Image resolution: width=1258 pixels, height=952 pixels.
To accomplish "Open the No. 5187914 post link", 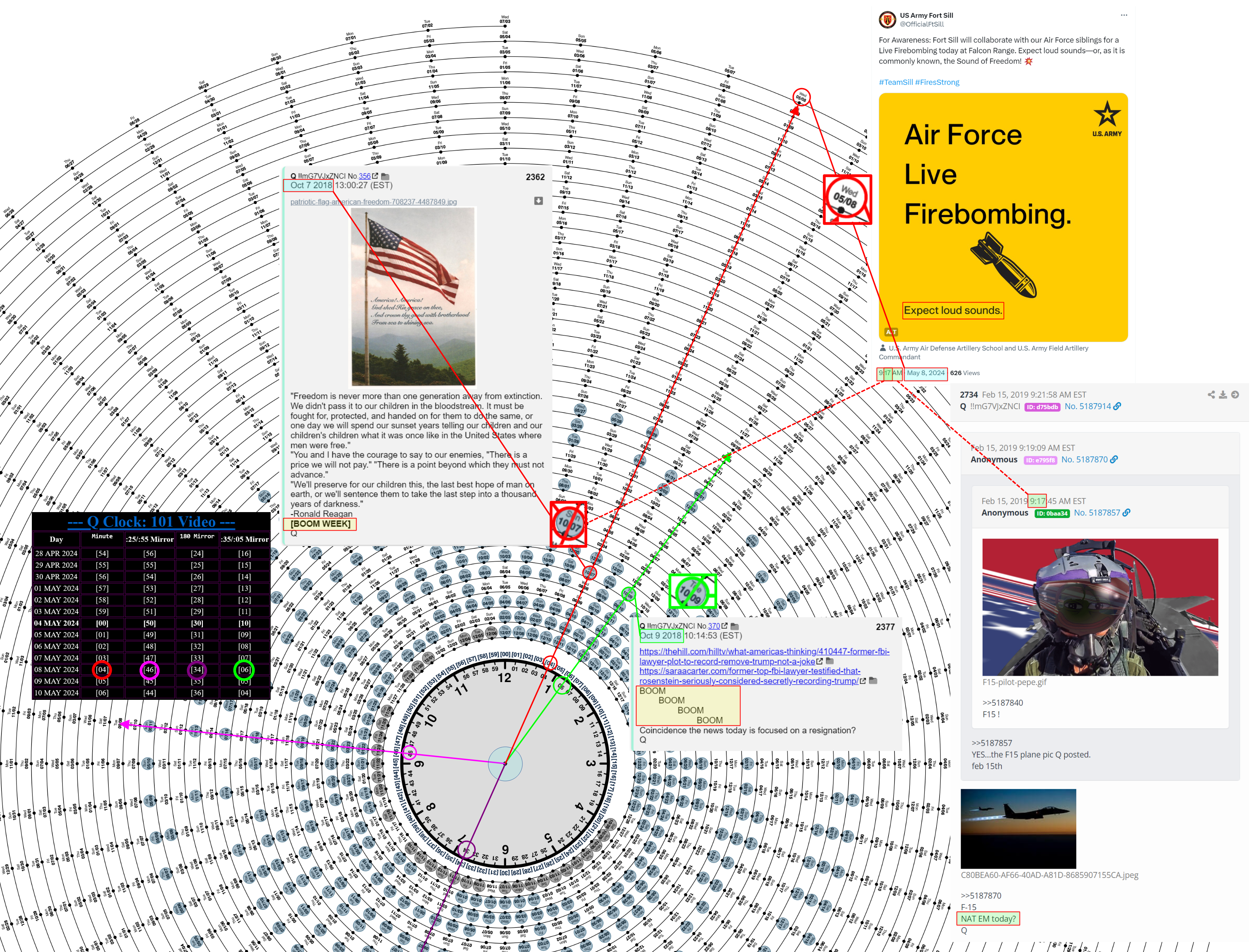I will point(1087,407).
